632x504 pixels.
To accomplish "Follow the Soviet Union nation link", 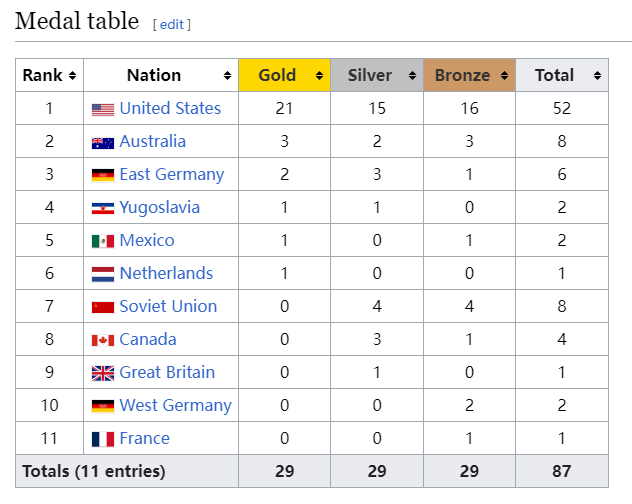I will [x=168, y=306].
